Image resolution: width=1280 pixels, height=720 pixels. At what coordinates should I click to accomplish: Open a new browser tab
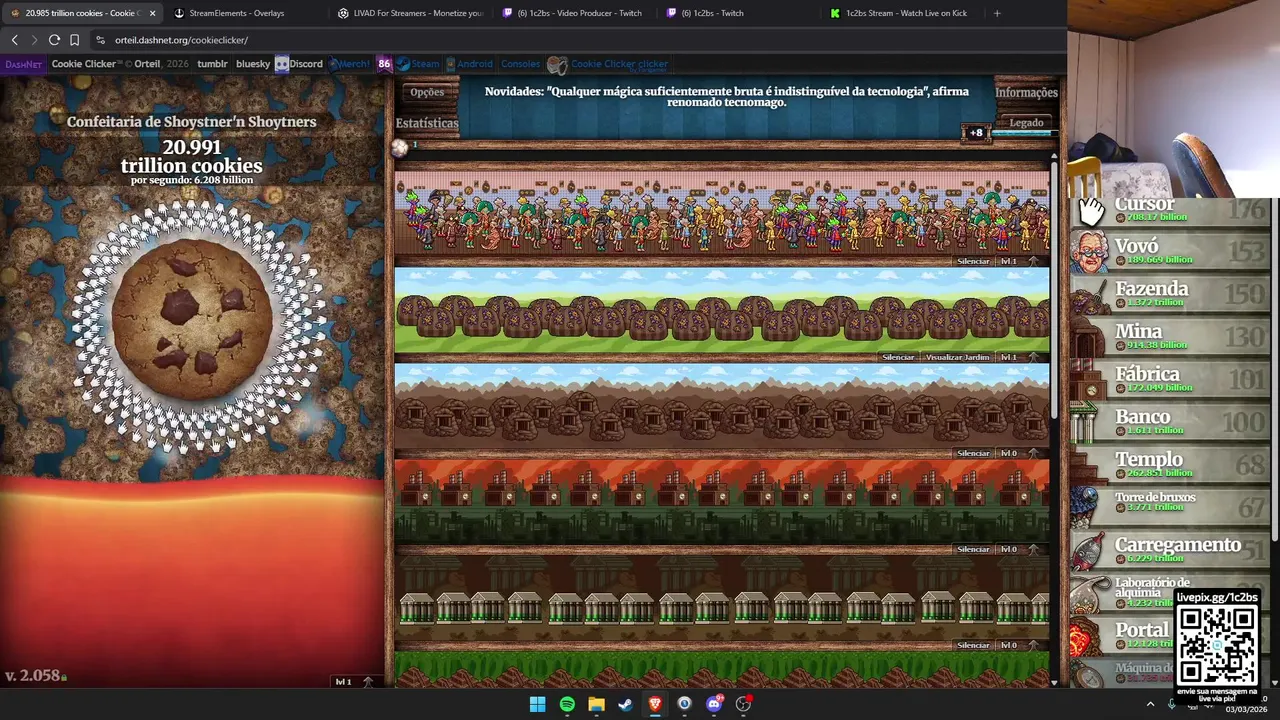pos(997,13)
